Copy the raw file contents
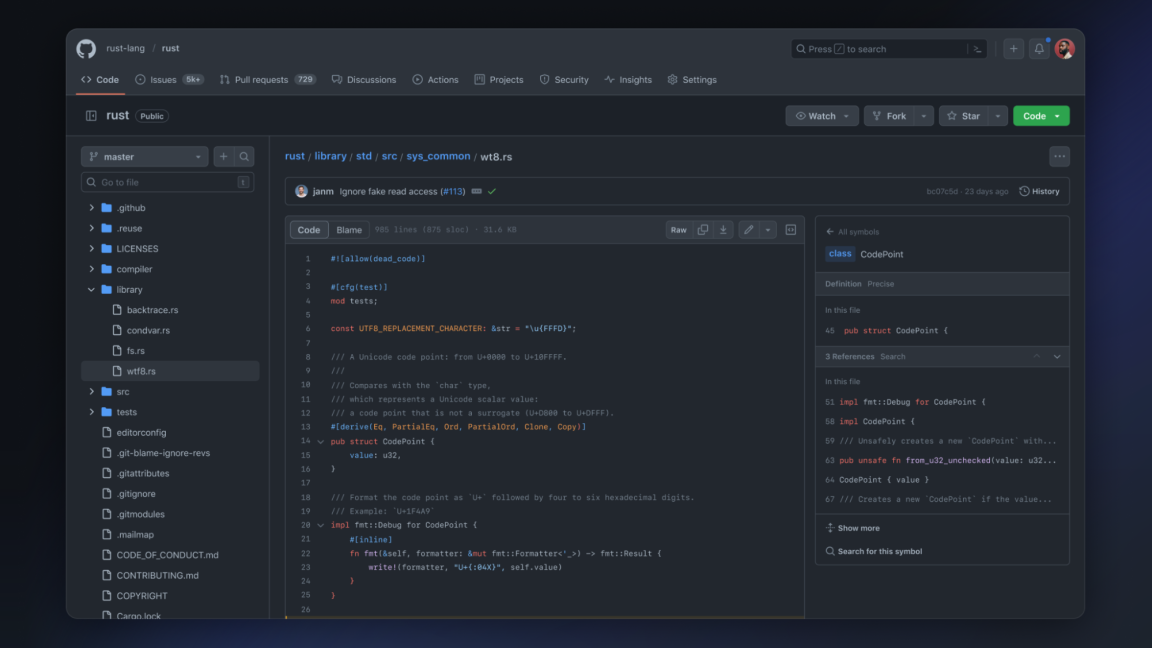 (x=701, y=229)
